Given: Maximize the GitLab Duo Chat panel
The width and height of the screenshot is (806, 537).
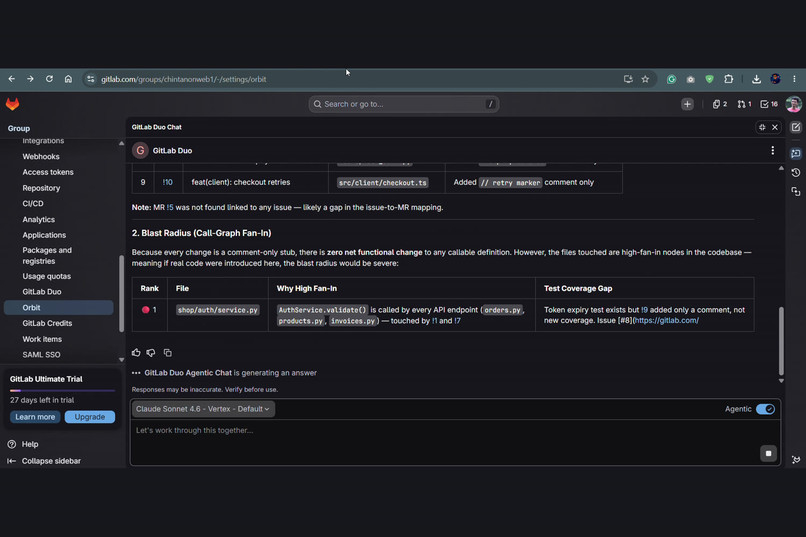Looking at the screenshot, I should 762,127.
